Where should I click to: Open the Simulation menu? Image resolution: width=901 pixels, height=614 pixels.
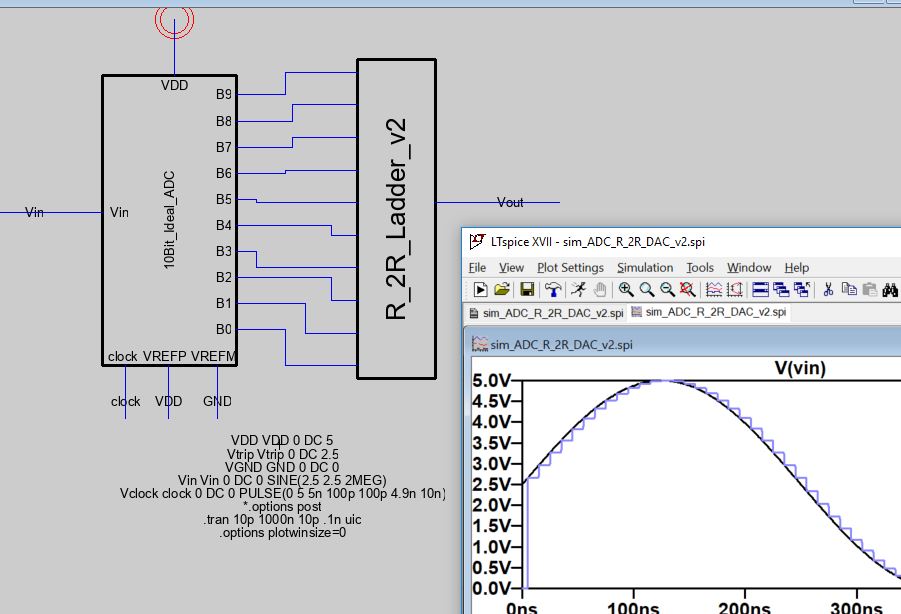tap(644, 267)
